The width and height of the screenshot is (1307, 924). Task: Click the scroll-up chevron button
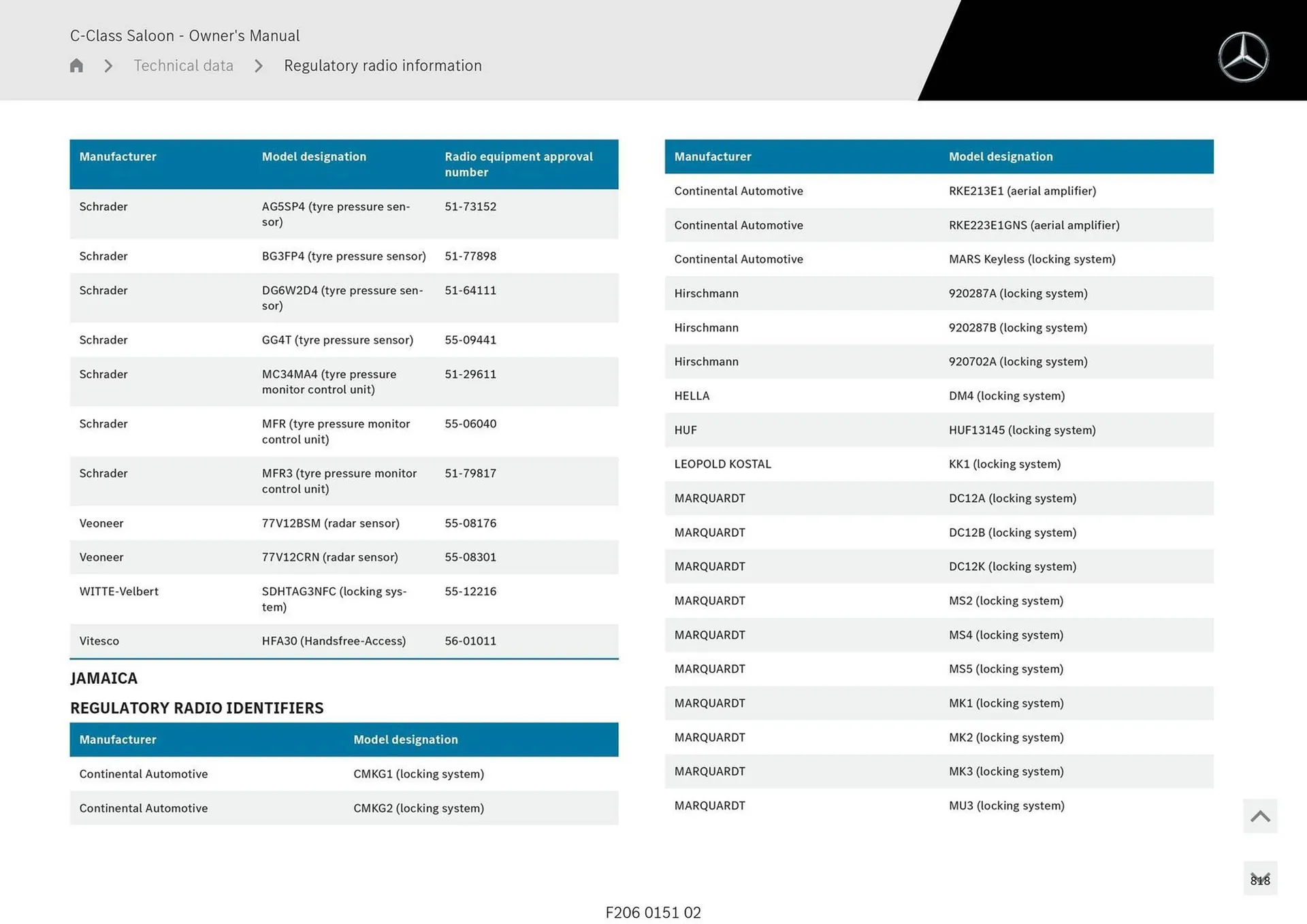(x=1259, y=816)
